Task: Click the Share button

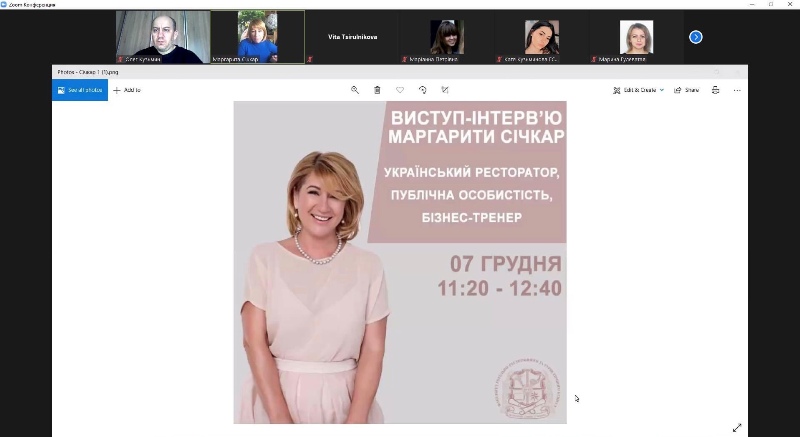Action: (686, 90)
